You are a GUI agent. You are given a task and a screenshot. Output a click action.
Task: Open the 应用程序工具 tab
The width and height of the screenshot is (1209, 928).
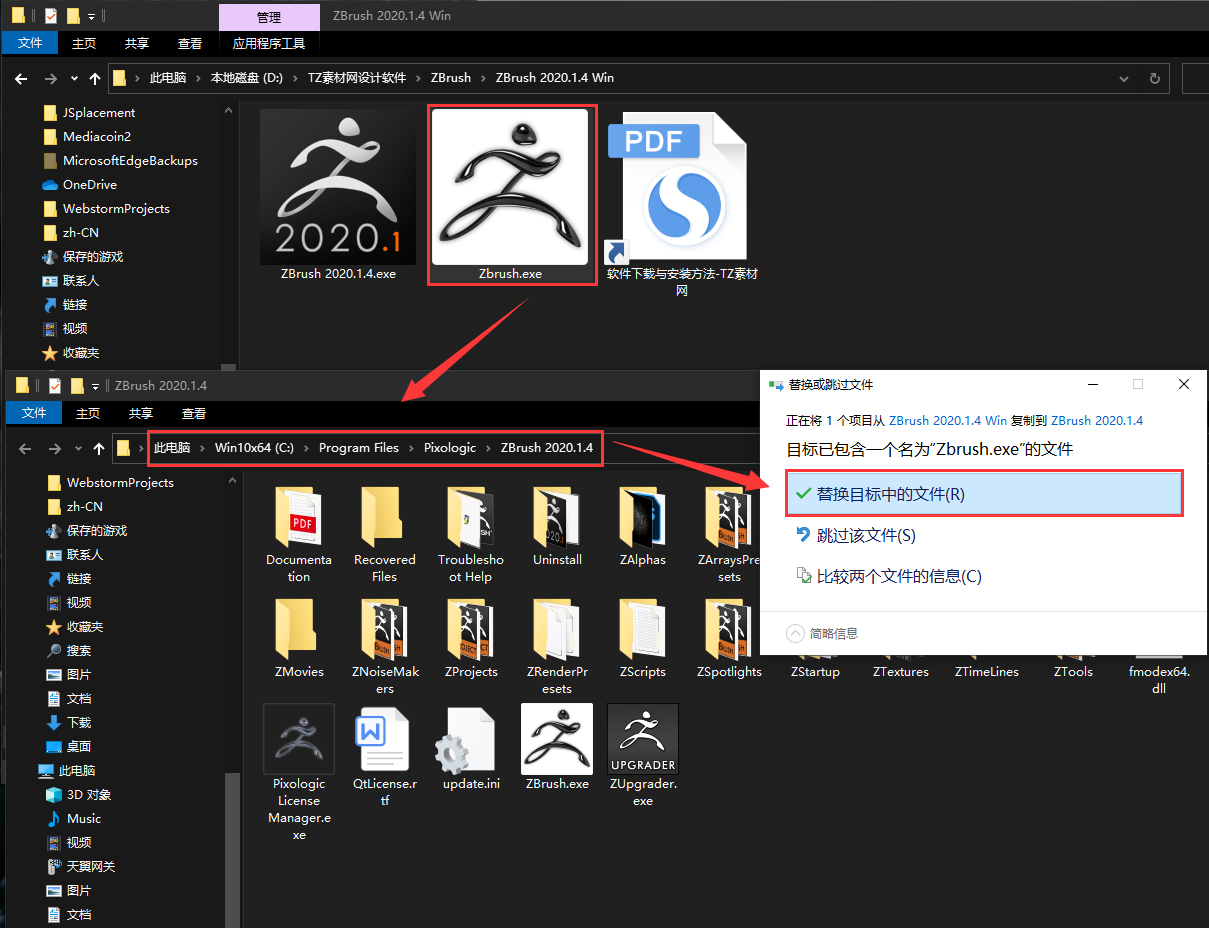click(x=269, y=43)
